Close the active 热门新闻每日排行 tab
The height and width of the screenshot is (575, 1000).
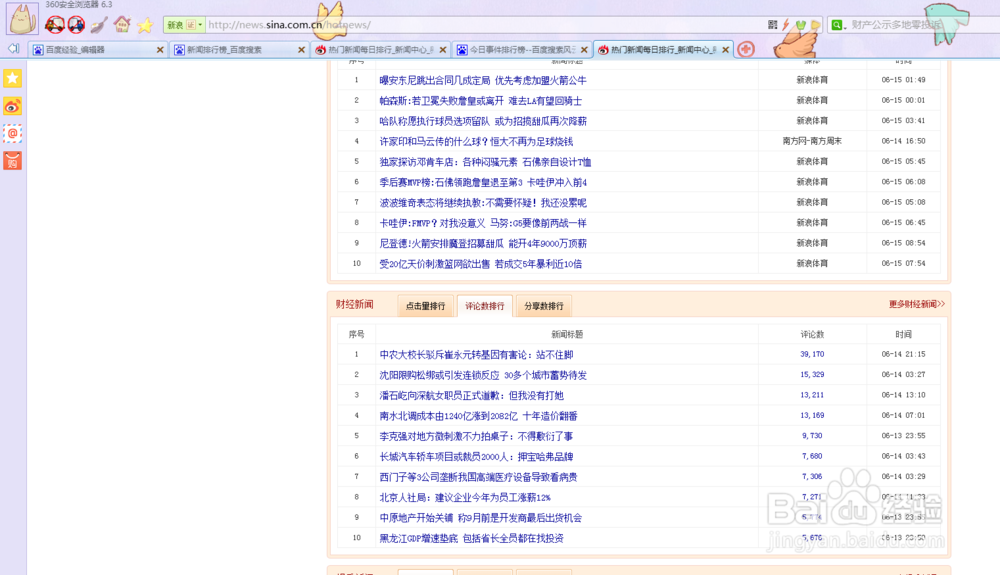point(726,50)
